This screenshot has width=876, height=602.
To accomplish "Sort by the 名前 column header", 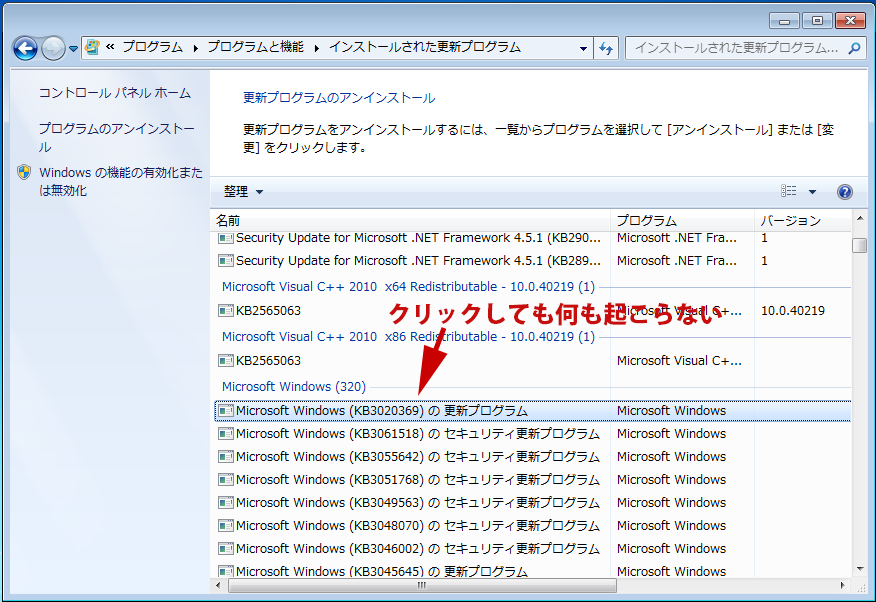I will pyautogui.click(x=410, y=221).
